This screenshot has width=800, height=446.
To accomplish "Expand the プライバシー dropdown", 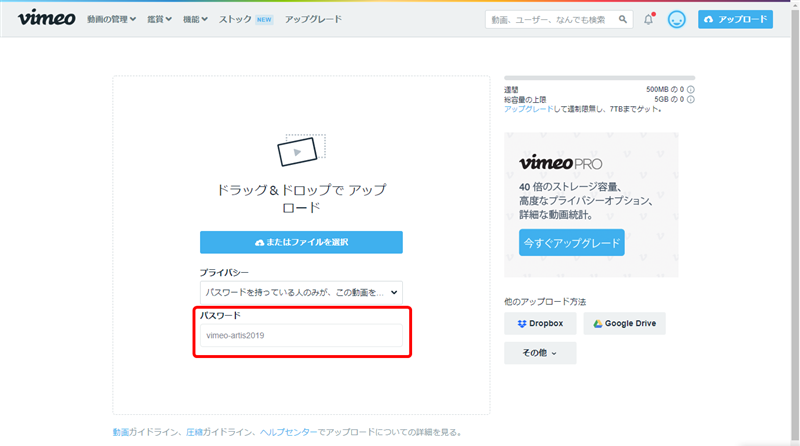I will click(301, 292).
